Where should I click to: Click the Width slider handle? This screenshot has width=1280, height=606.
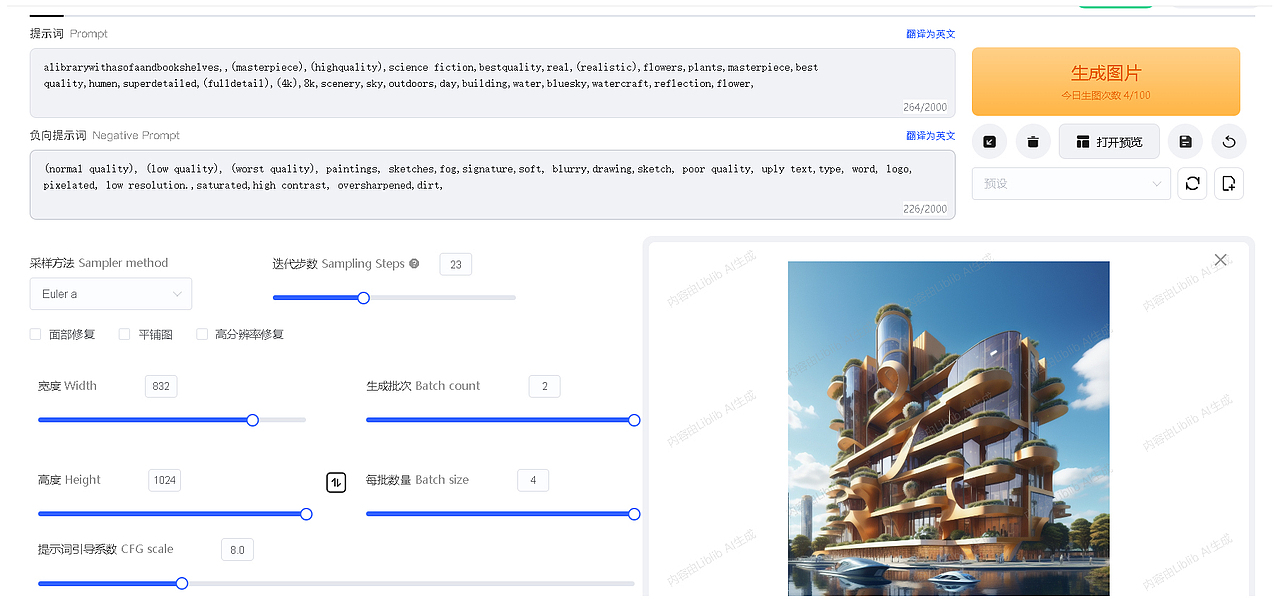click(x=253, y=420)
